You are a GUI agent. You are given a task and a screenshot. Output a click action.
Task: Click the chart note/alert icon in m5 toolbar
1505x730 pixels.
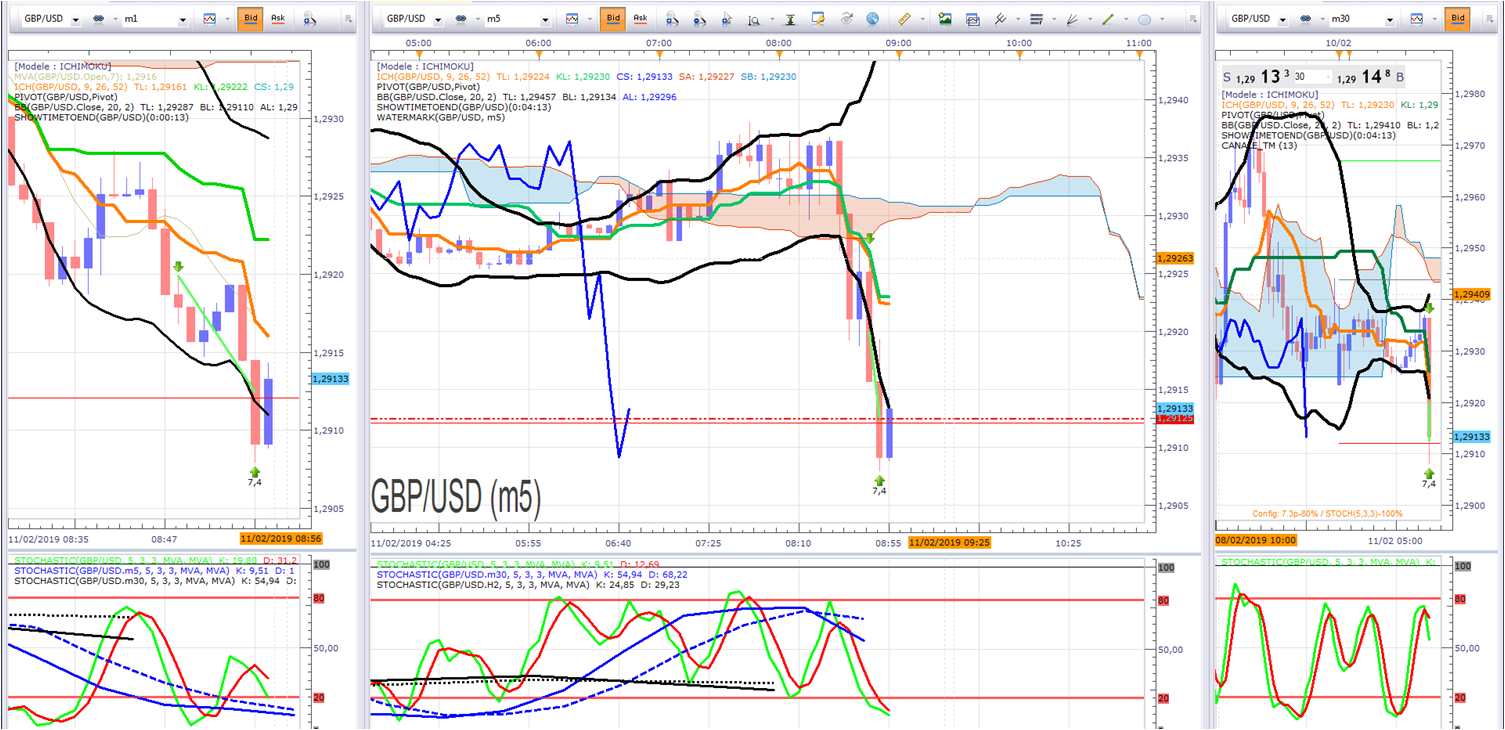(819, 19)
